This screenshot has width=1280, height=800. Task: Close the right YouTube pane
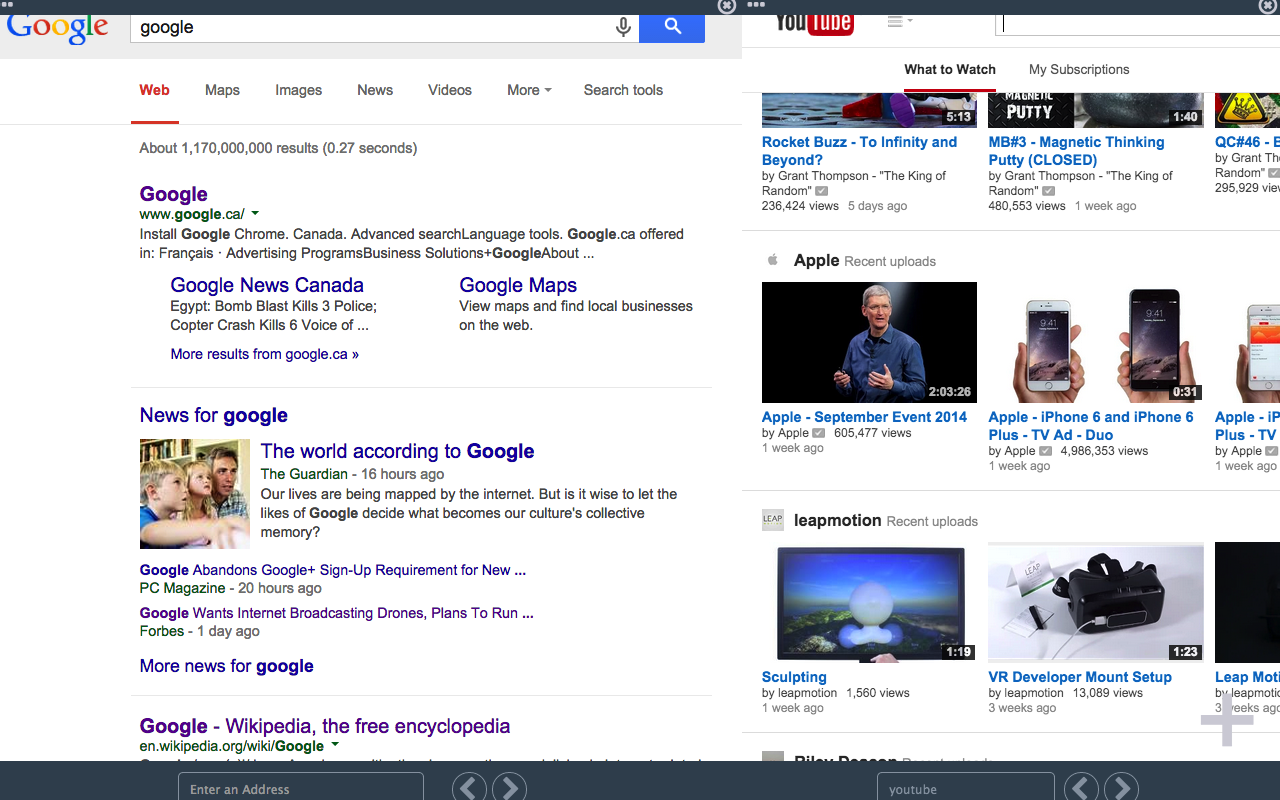click(x=1267, y=6)
